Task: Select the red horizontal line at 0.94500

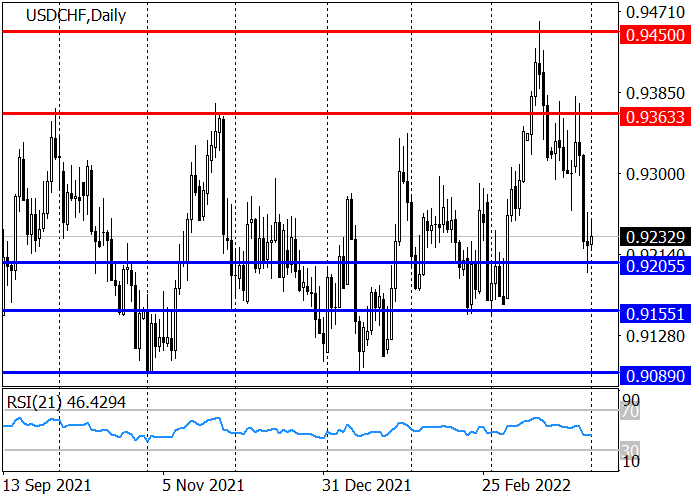Action: coord(311,32)
